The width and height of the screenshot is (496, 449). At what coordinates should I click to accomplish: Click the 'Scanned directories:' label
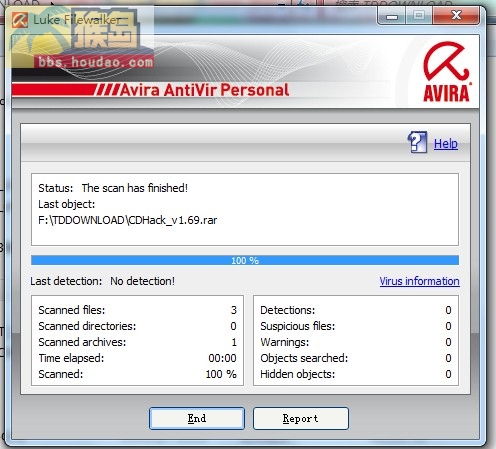tap(87, 326)
